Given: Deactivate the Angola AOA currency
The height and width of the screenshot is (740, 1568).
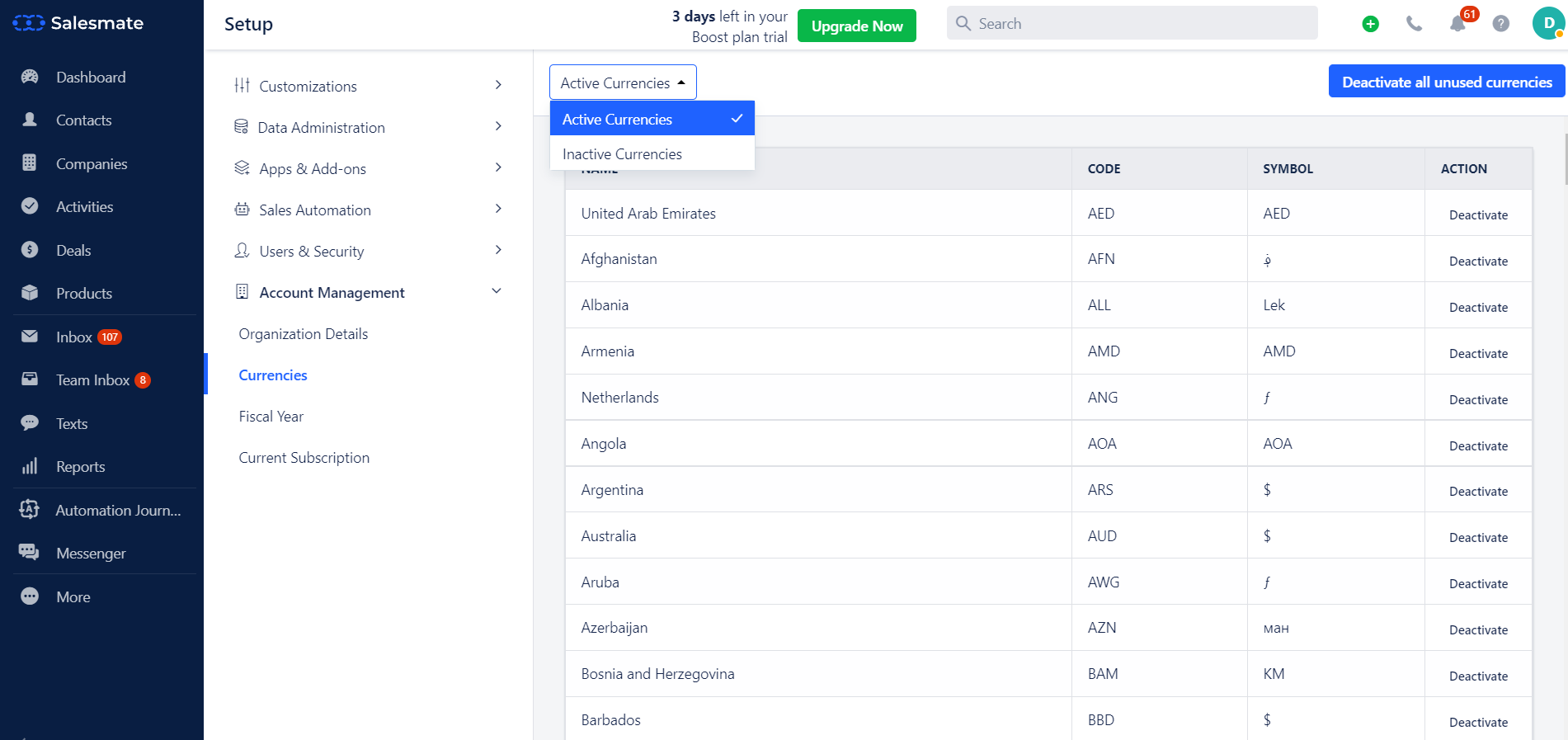Looking at the screenshot, I should tap(1478, 445).
